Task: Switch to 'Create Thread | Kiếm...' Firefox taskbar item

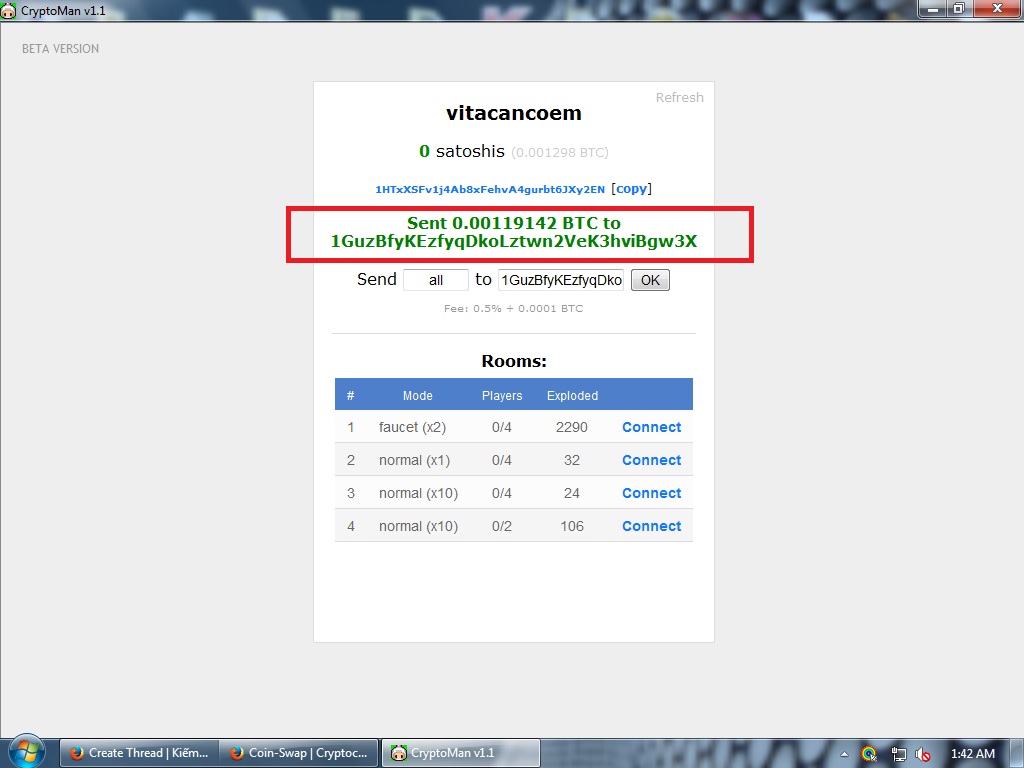Action: pyautogui.click(x=139, y=753)
